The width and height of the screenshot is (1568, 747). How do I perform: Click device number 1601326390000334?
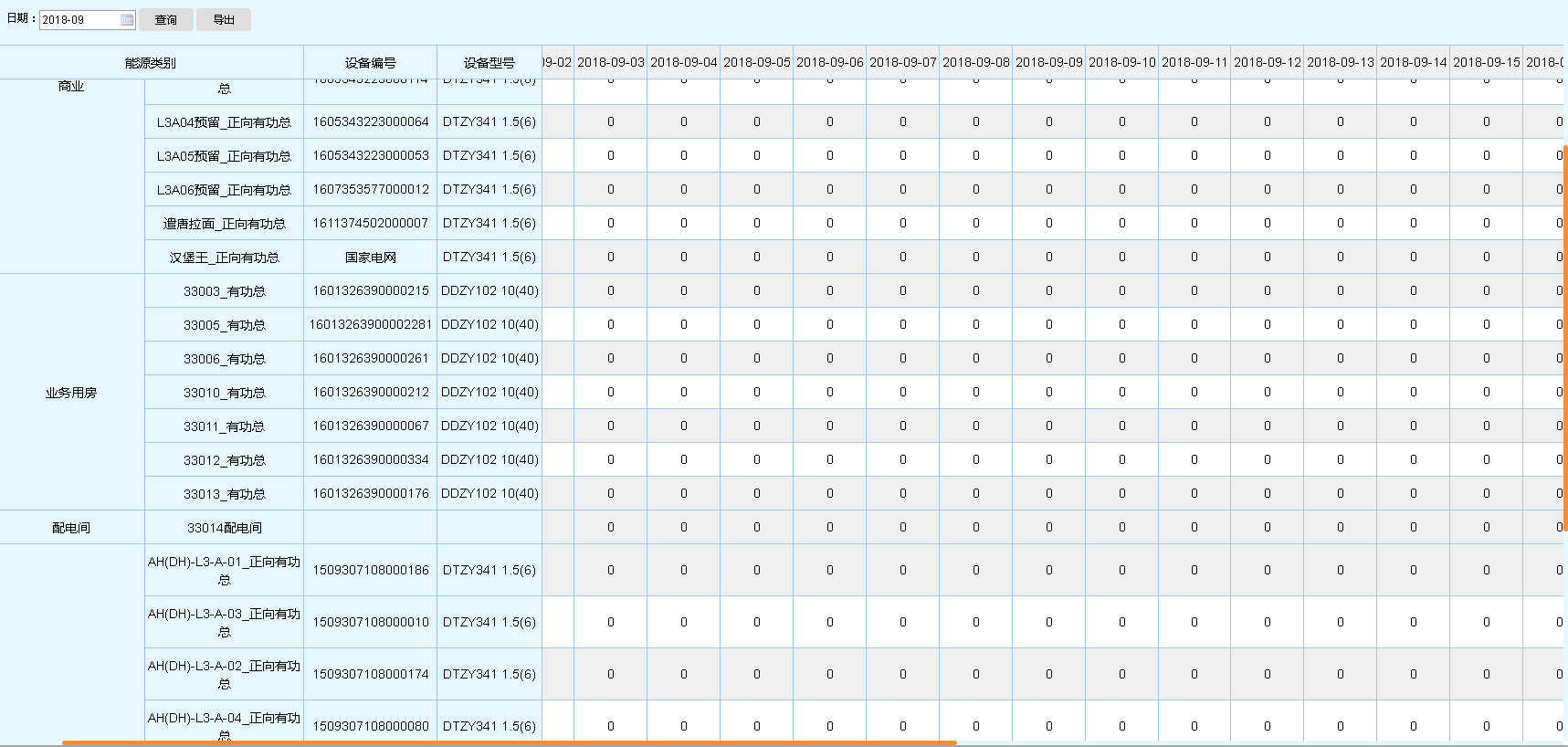click(371, 459)
